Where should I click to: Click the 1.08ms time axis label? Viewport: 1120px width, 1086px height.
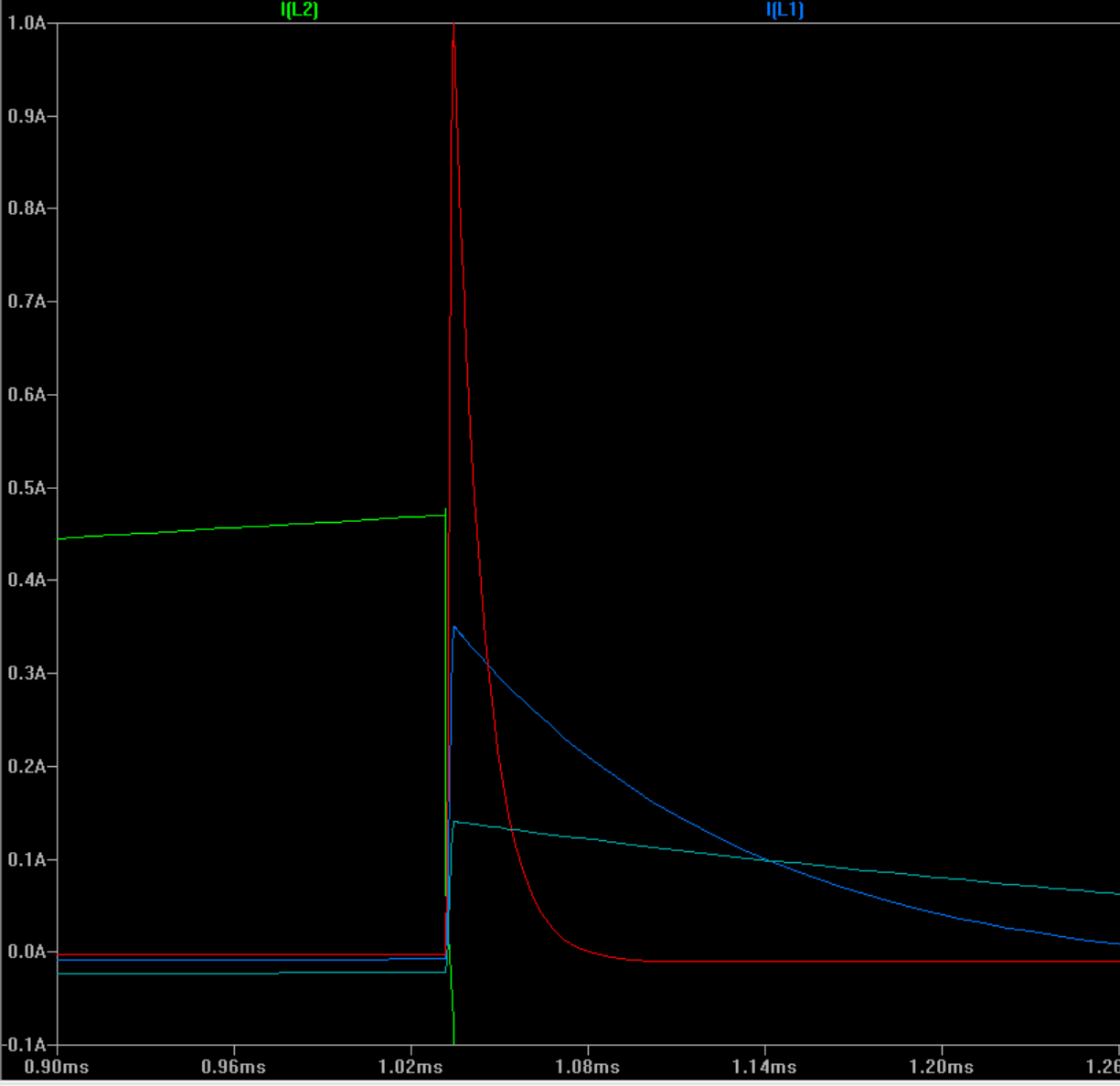coord(588,1067)
